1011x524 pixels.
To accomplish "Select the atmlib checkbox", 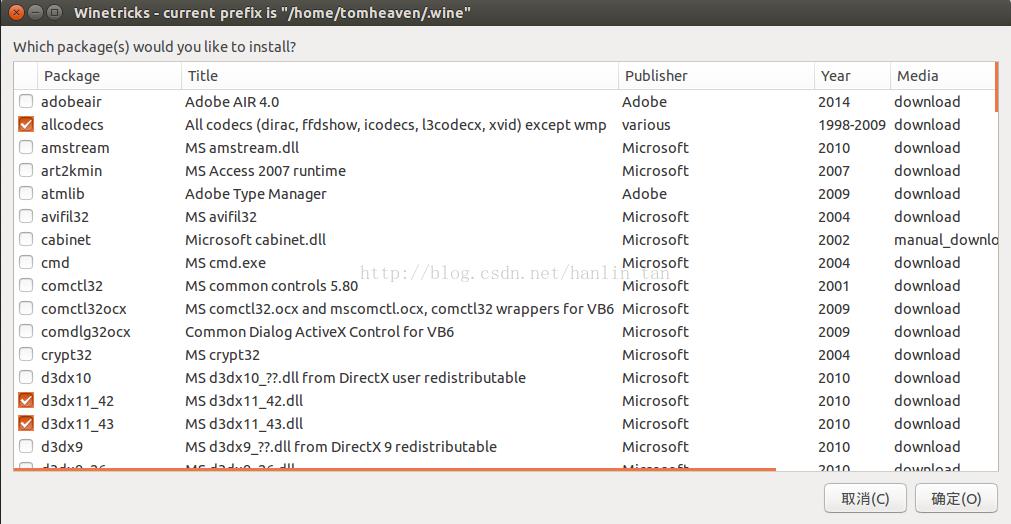I will tap(26, 193).
